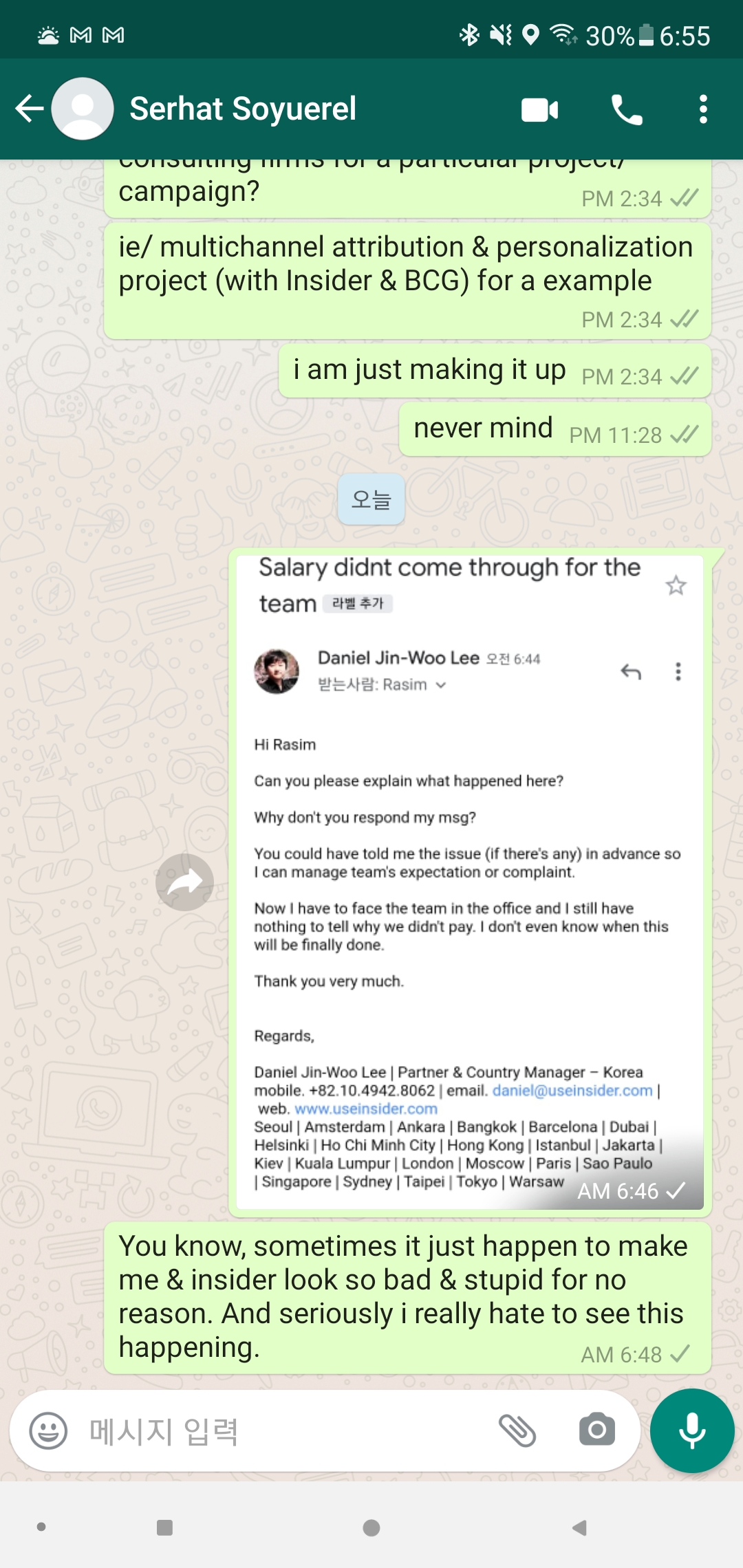Tap the contact name Serhat Soyuerel
Image resolution: width=743 pixels, height=1568 pixels.
[243, 109]
